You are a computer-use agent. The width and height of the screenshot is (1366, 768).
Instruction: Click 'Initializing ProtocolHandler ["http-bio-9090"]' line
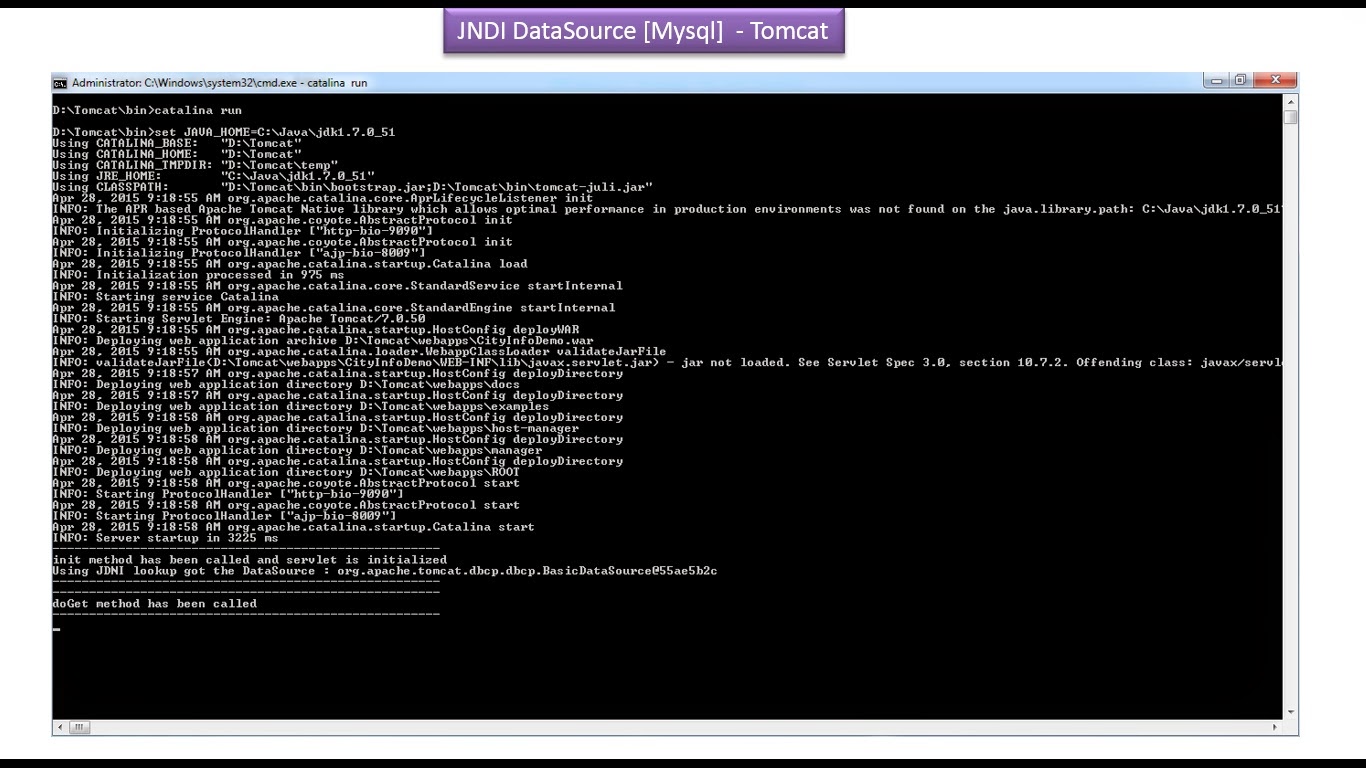click(x=242, y=231)
